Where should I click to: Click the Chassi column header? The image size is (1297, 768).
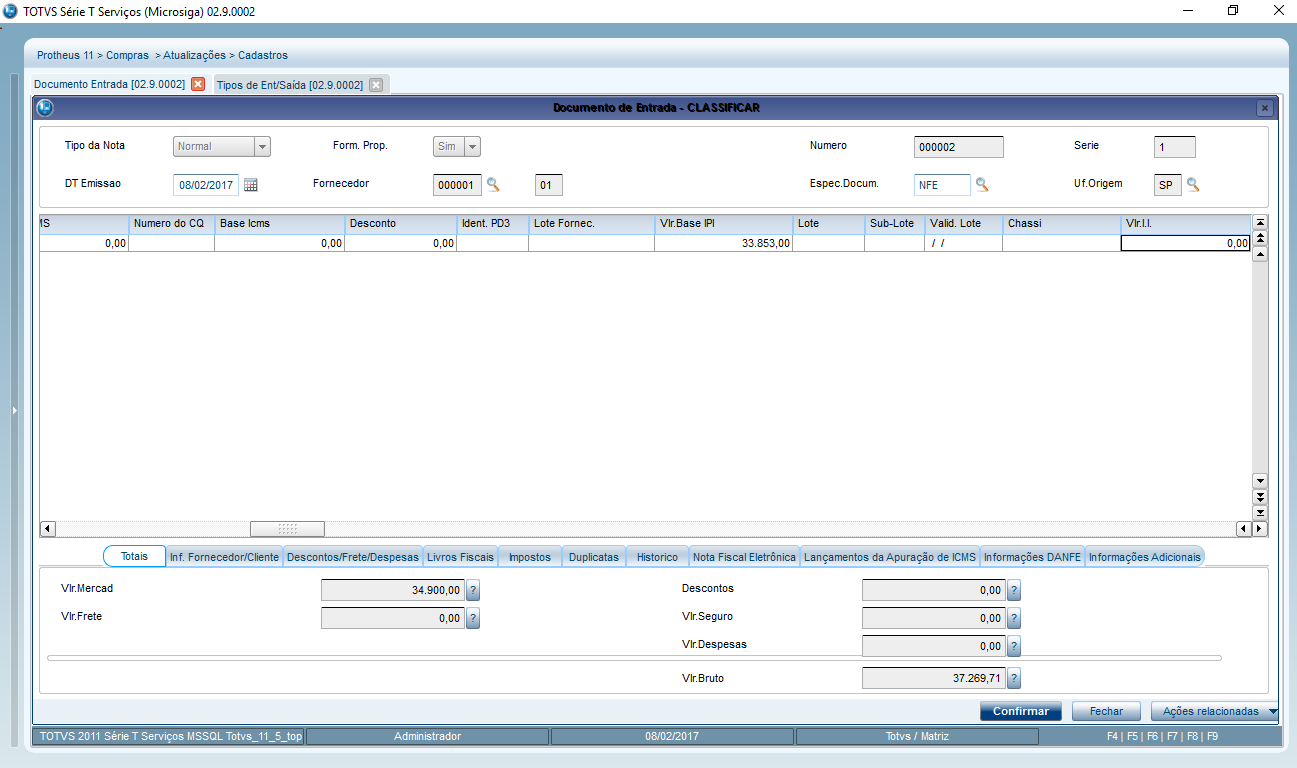(1061, 223)
